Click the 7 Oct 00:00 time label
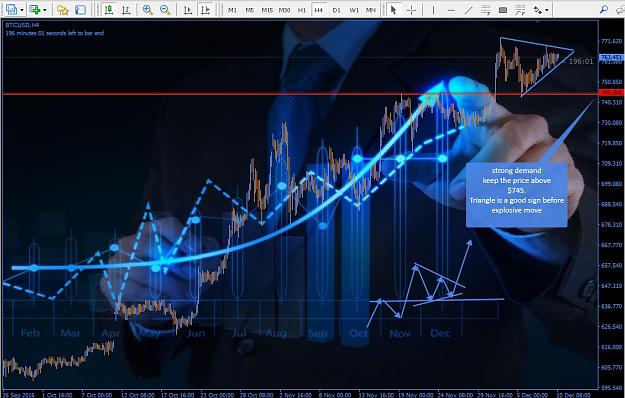This screenshot has width=625, height=398. [x=97, y=395]
